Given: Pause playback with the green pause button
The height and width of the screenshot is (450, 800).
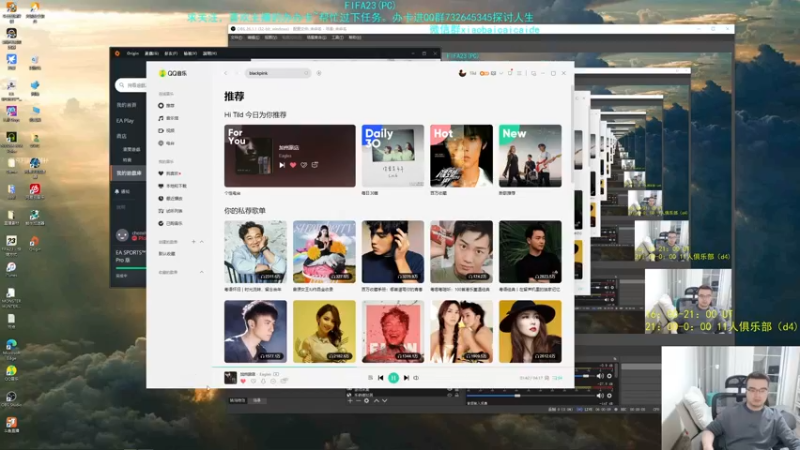Looking at the screenshot, I should coord(393,378).
